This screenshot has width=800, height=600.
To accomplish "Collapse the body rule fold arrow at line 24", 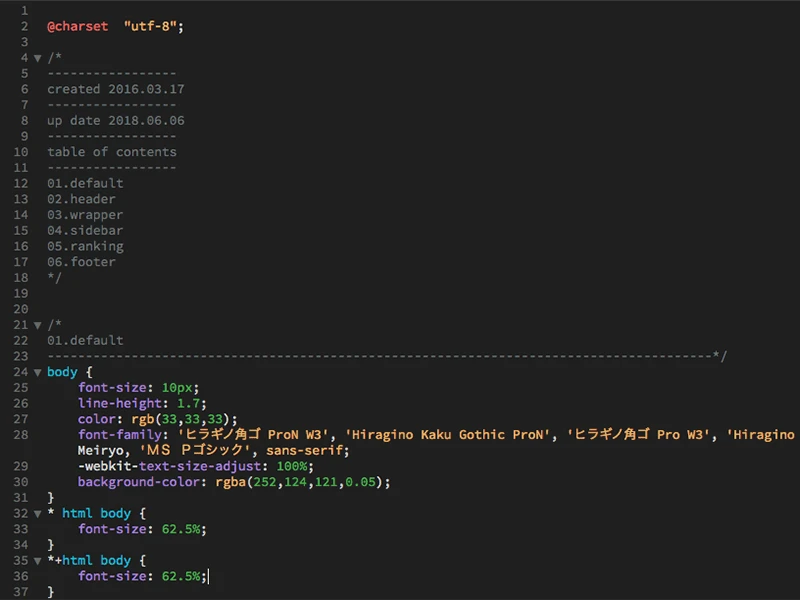I will click(37, 372).
